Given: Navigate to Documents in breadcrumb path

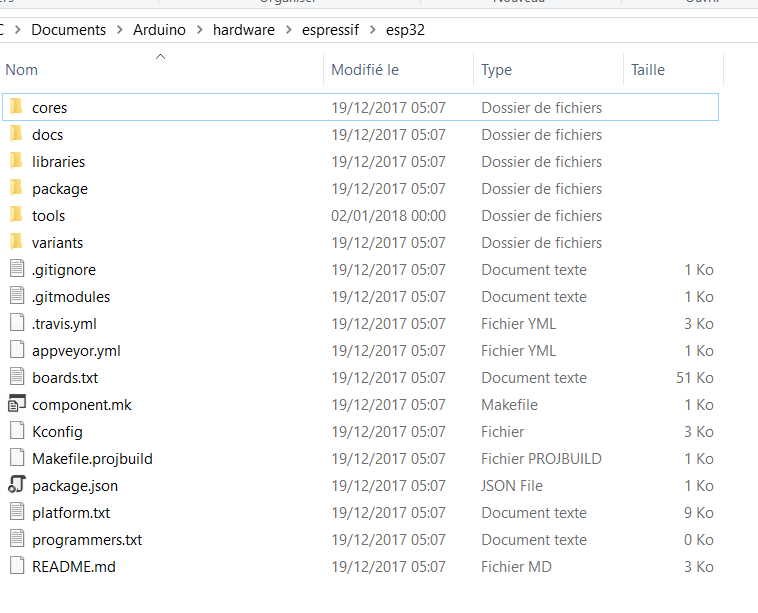Looking at the screenshot, I should coord(68,30).
